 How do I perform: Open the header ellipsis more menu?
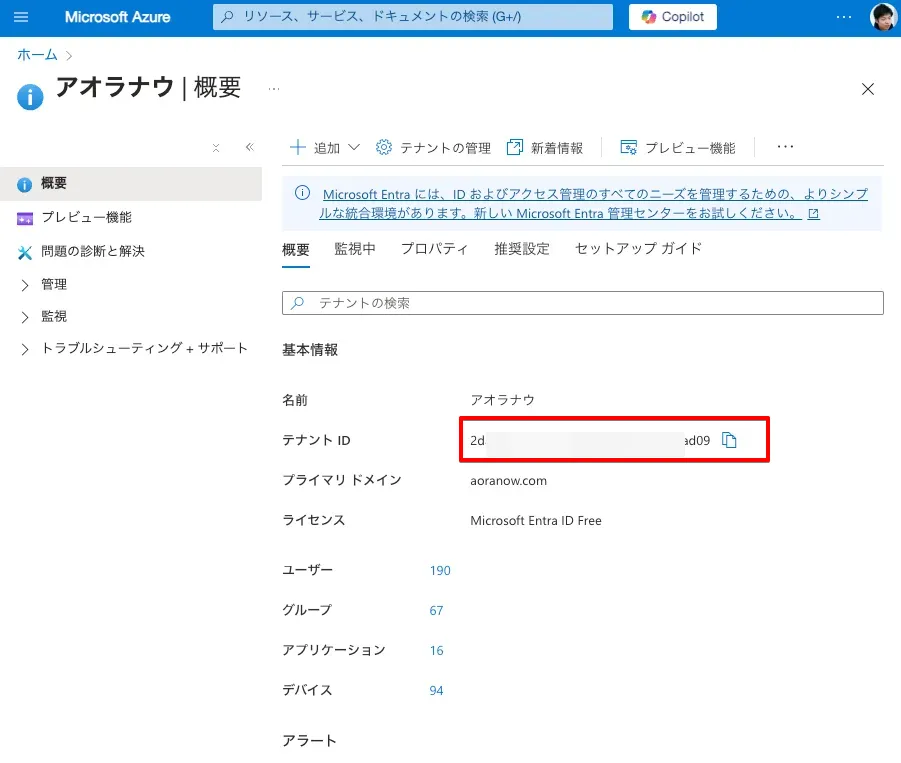[844, 17]
